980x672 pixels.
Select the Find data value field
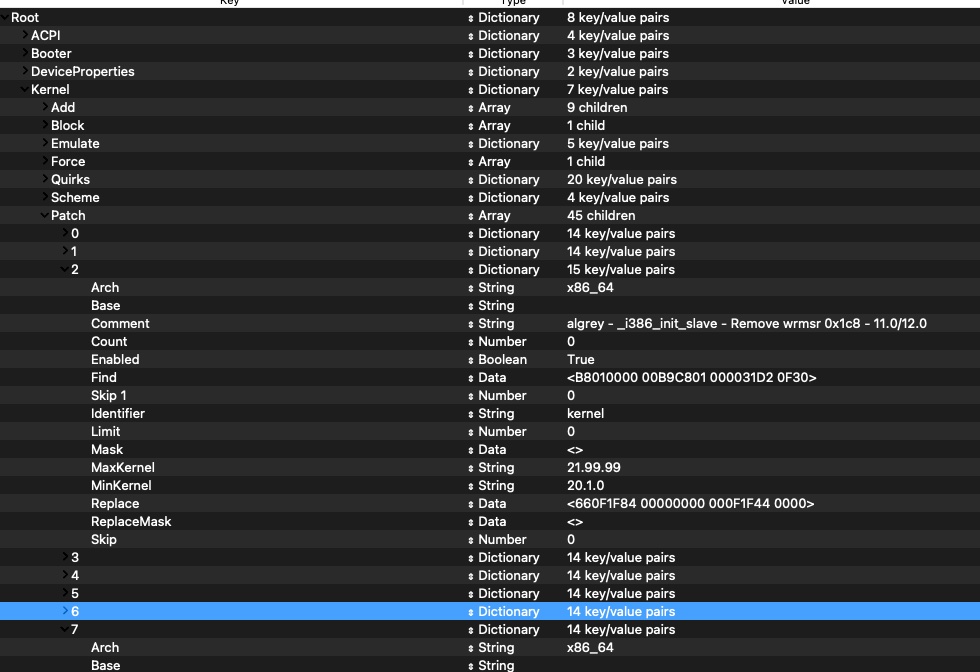point(691,378)
